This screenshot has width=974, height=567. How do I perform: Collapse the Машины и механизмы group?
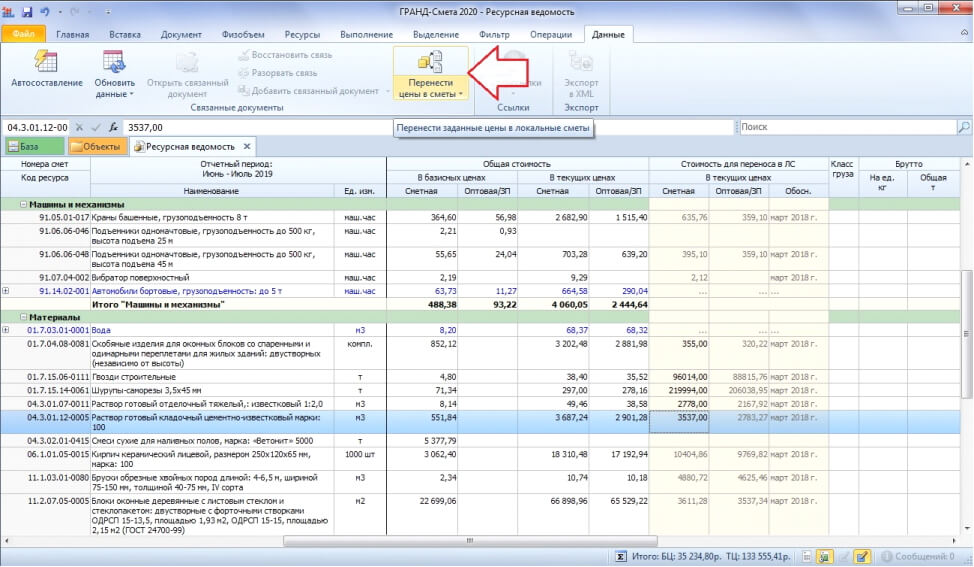point(23,204)
